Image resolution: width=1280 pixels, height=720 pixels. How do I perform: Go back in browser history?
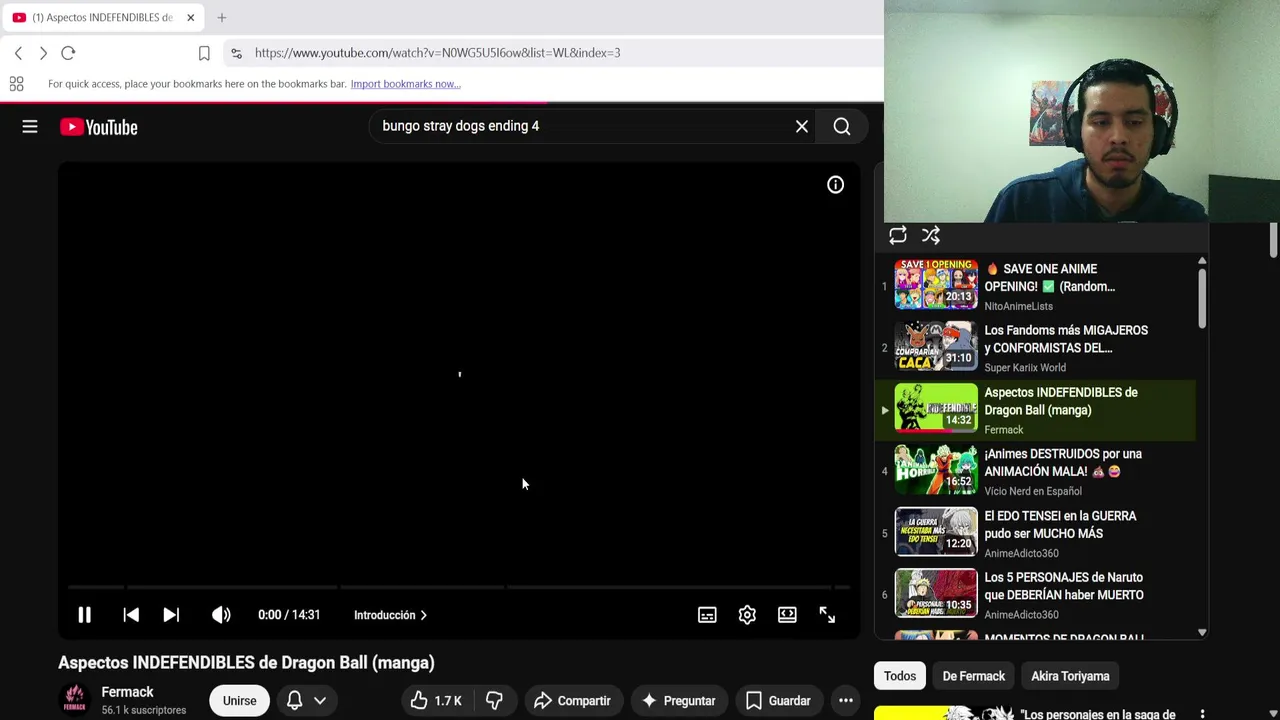(x=18, y=53)
